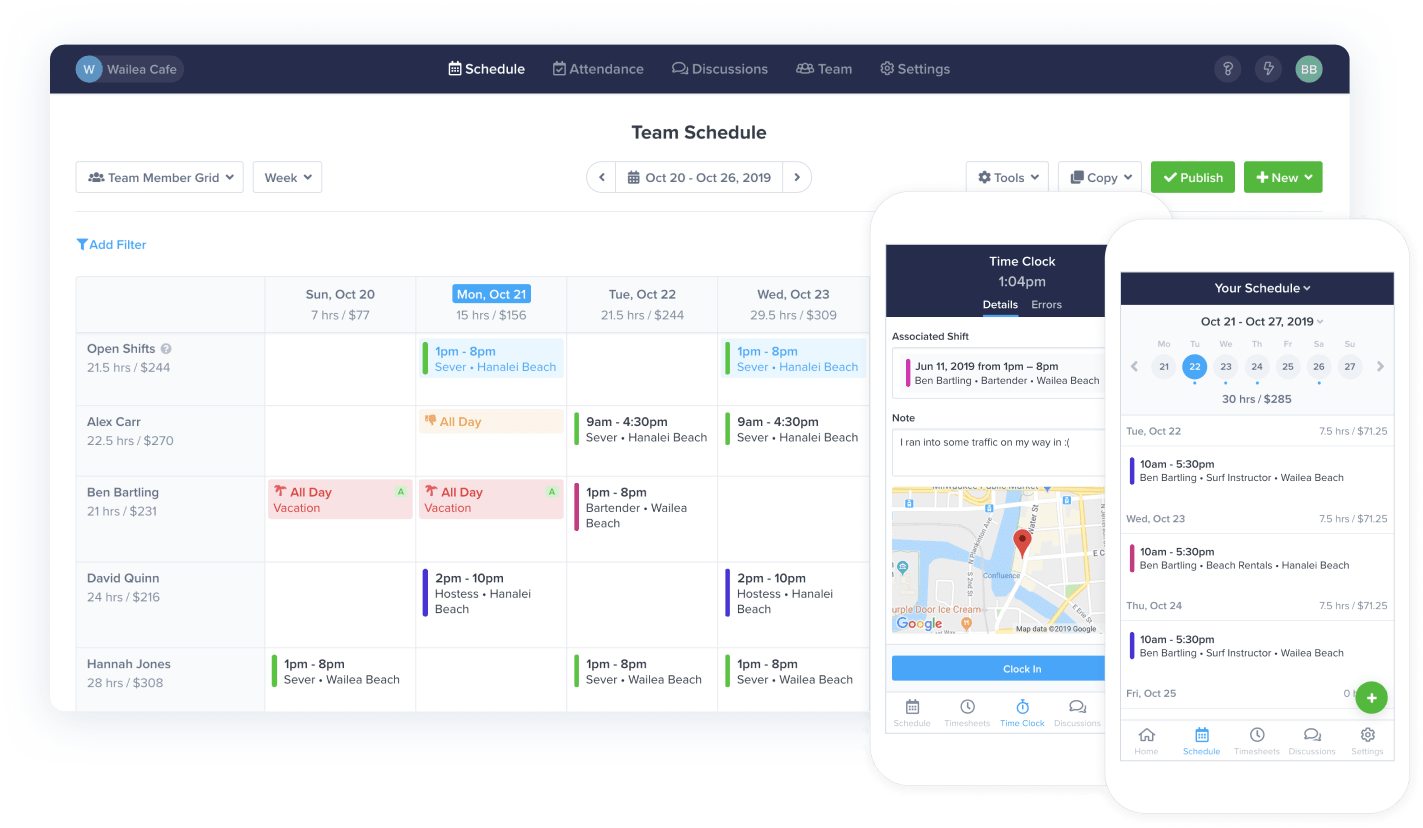Open Schedule icon in Your Schedule phone
1423x828 pixels.
click(1201, 741)
